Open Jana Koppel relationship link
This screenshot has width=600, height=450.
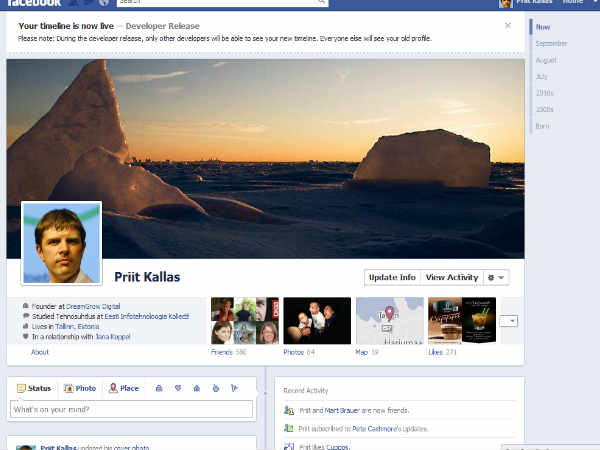click(x=112, y=336)
